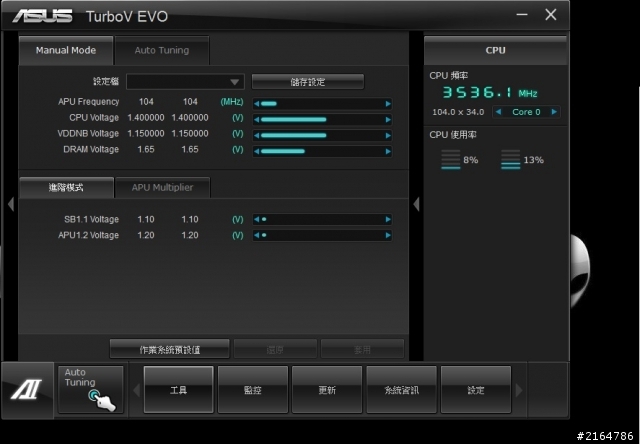Decrease APU1.2 Voltage with left arrow
The image size is (640, 444).
point(256,235)
